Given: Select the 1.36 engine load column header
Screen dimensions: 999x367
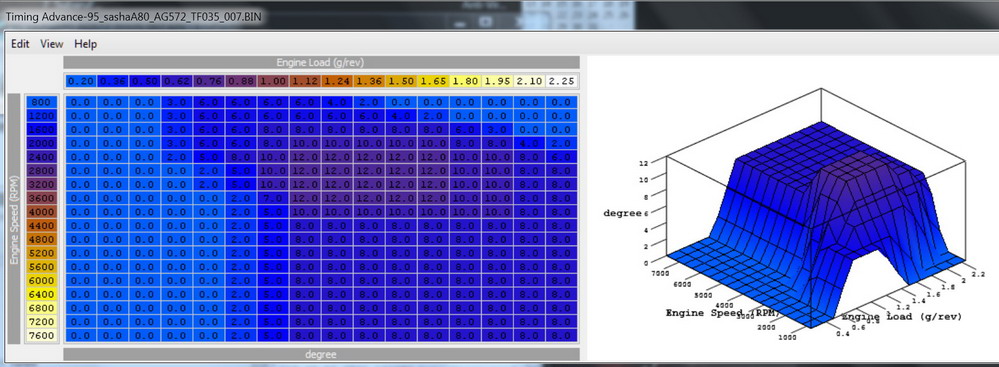Looking at the screenshot, I should coord(370,82).
